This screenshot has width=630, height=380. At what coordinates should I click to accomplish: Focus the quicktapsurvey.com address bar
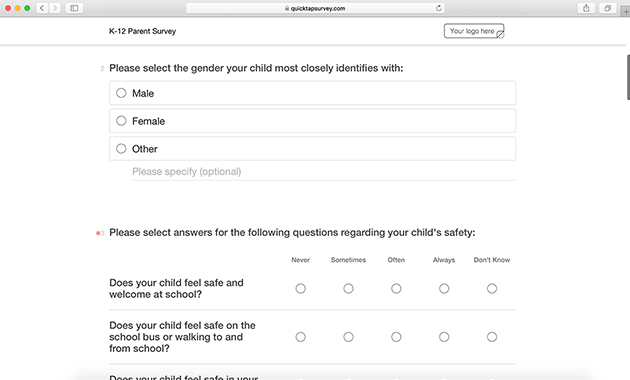[x=315, y=8]
